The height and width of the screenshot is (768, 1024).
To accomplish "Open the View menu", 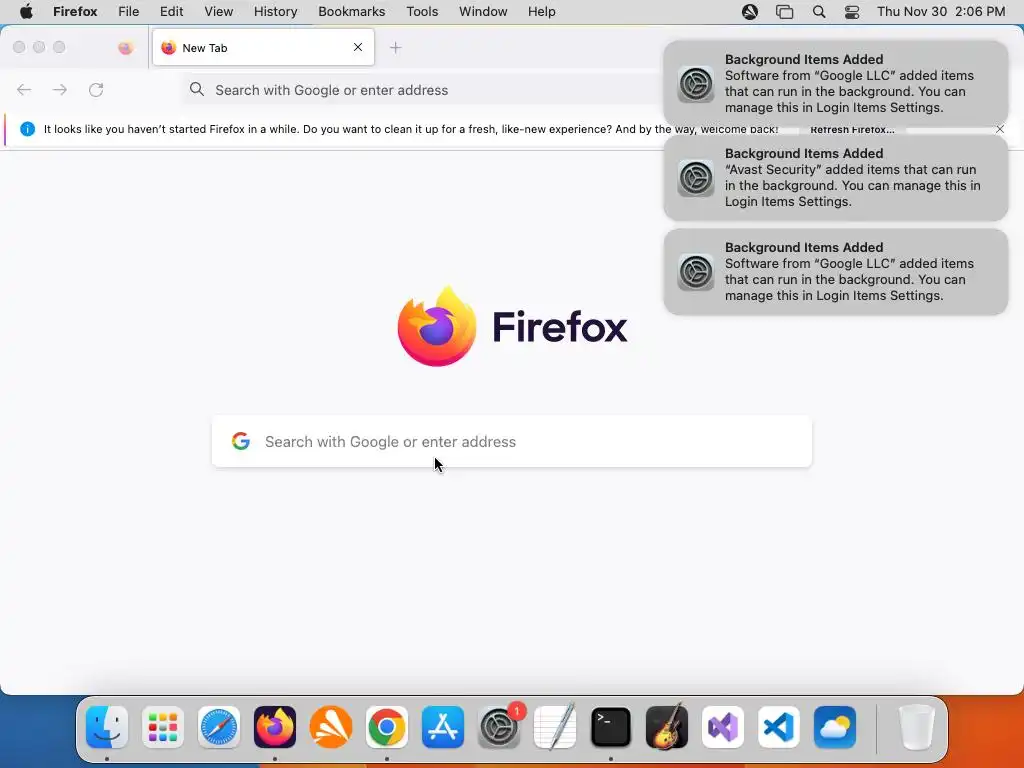I will coord(219,11).
